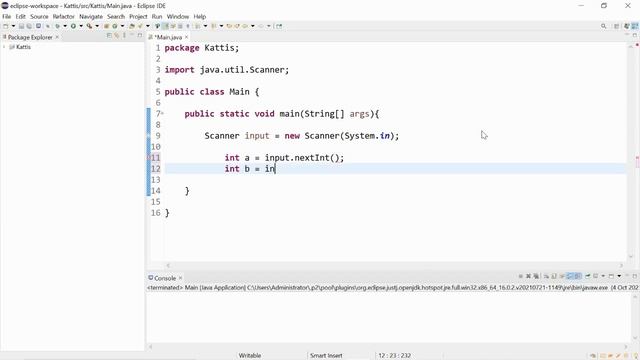Toggle Scroll Lock in Console
Viewport: 640px width, 360px height.
click(554, 276)
